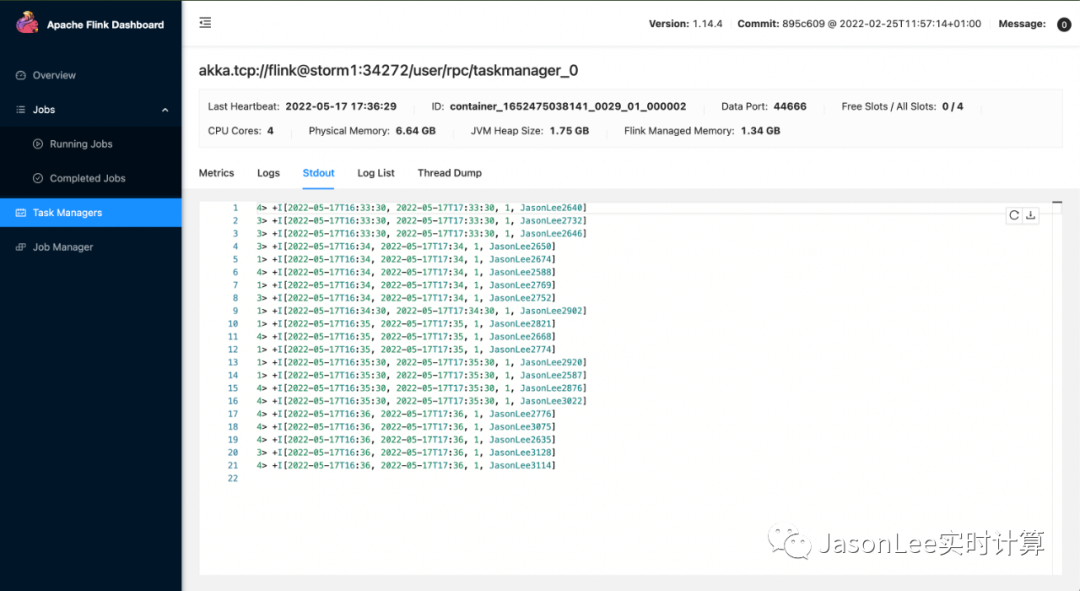Click the Overview dashboard icon
The image size is (1080, 591).
point(21,75)
